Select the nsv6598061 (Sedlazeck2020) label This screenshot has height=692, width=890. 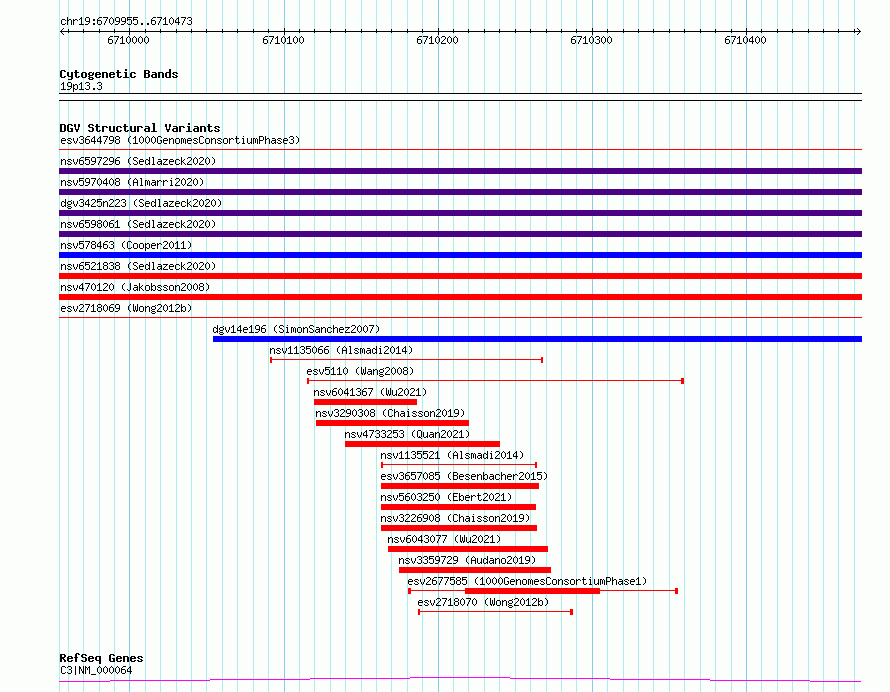[138, 224]
